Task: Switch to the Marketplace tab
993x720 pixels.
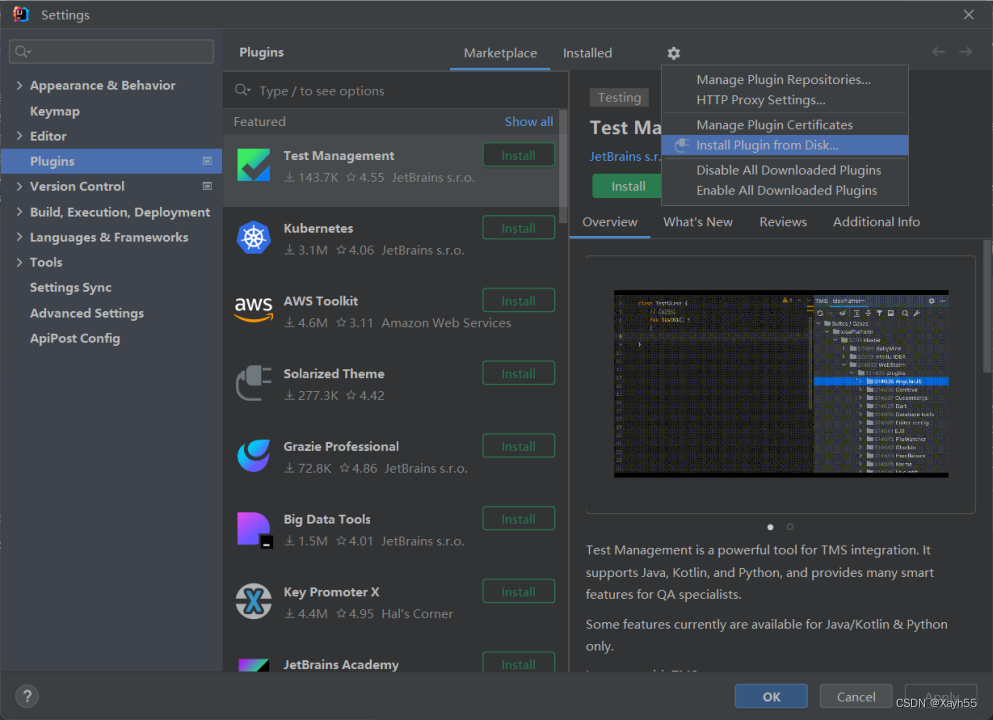Action: [500, 53]
